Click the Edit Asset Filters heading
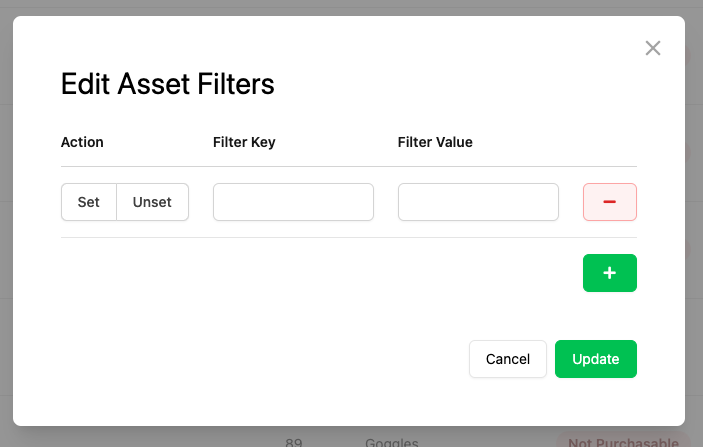 pos(167,84)
